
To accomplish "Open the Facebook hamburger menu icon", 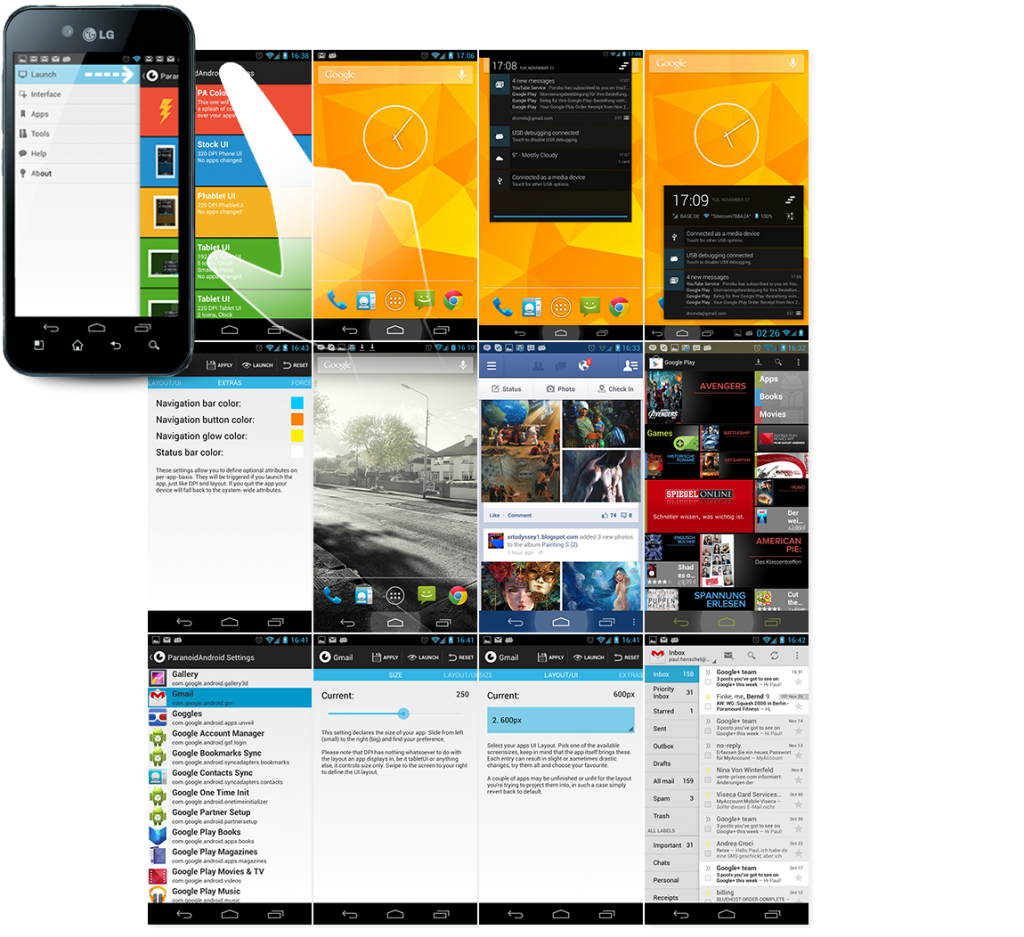I will 491,365.
